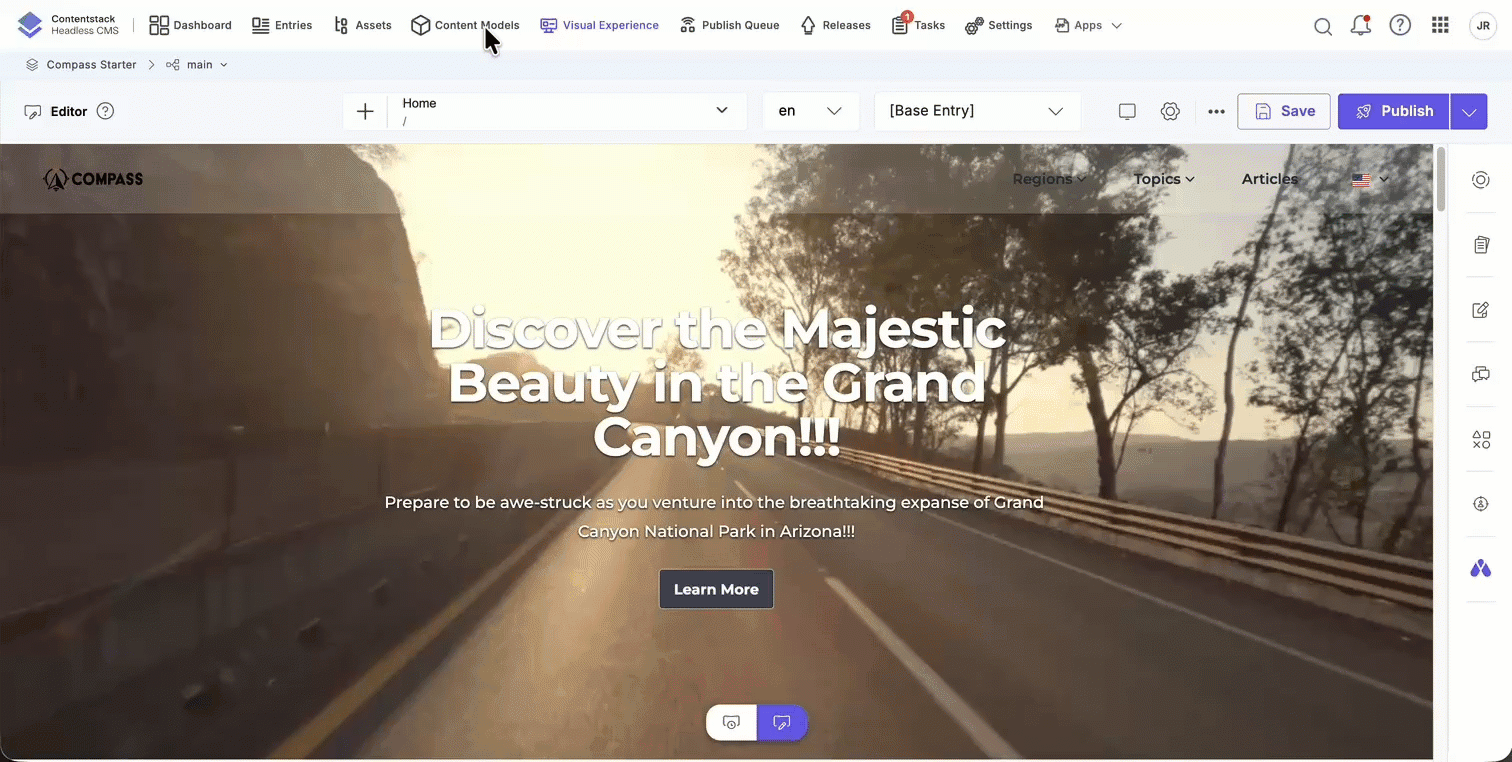Open the chat bubbles sidebar icon

tap(1481, 374)
